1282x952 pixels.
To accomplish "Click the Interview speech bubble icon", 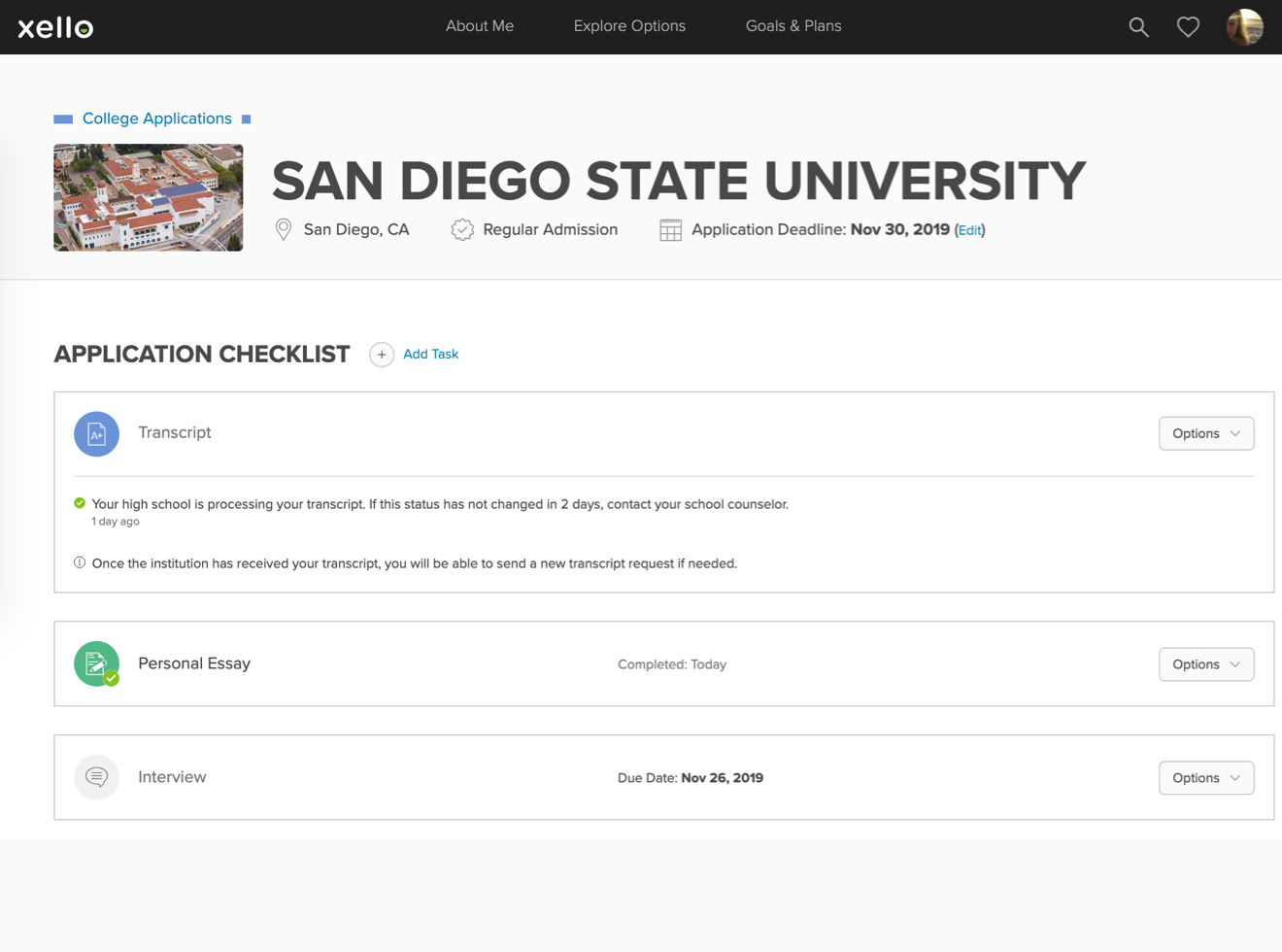I will pos(96,777).
